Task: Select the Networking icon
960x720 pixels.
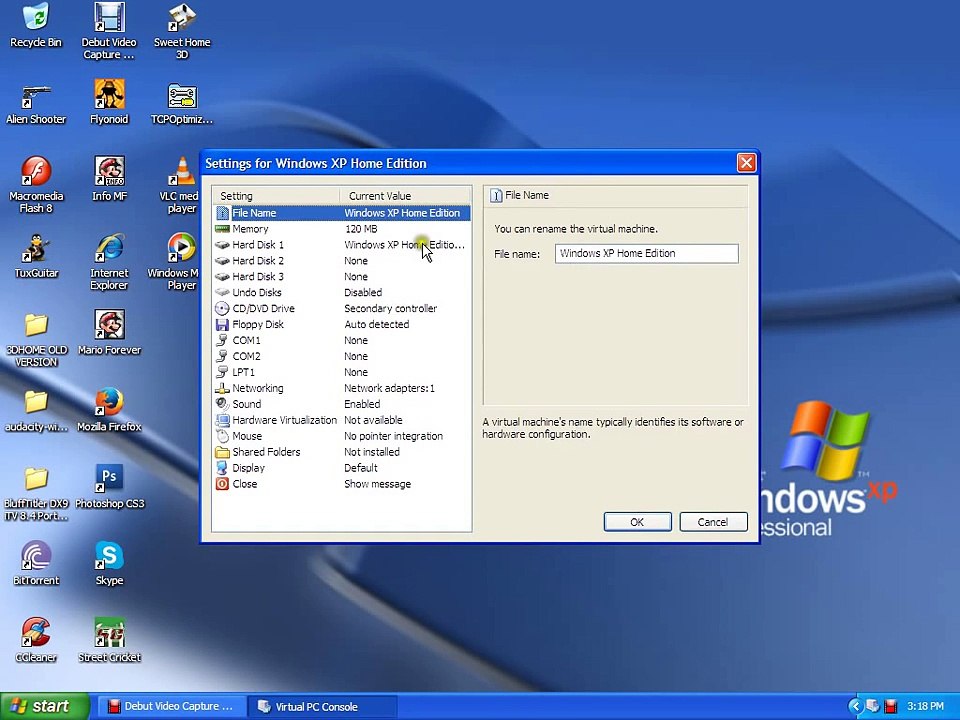Action: click(222, 388)
